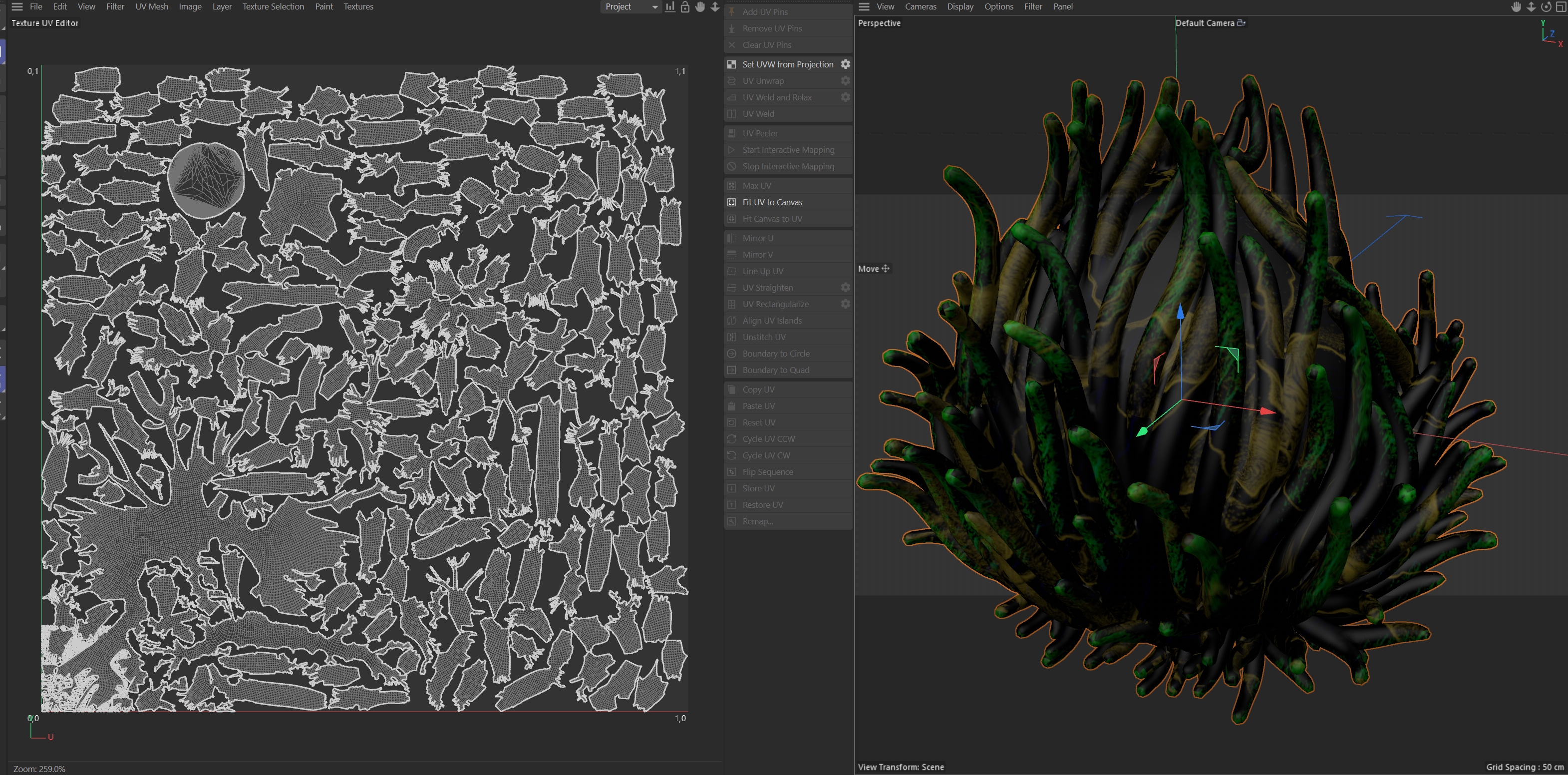Click the UV editor pan hand icon
This screenshot has height=775, width=1568.
pos(700,6)
